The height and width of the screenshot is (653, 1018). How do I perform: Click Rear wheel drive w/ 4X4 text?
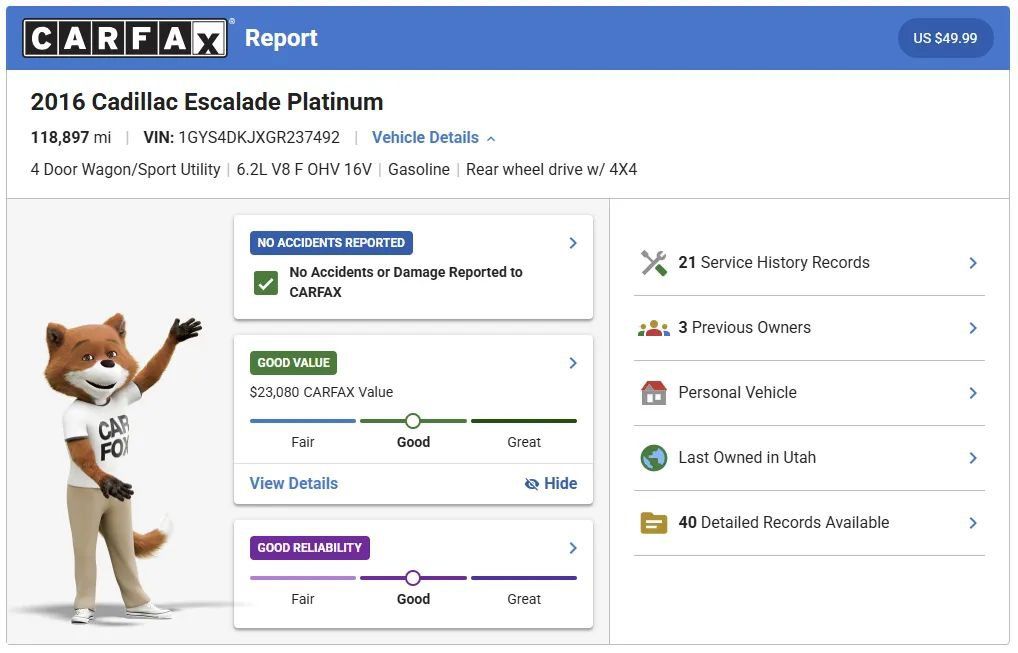tap(551, 169)
